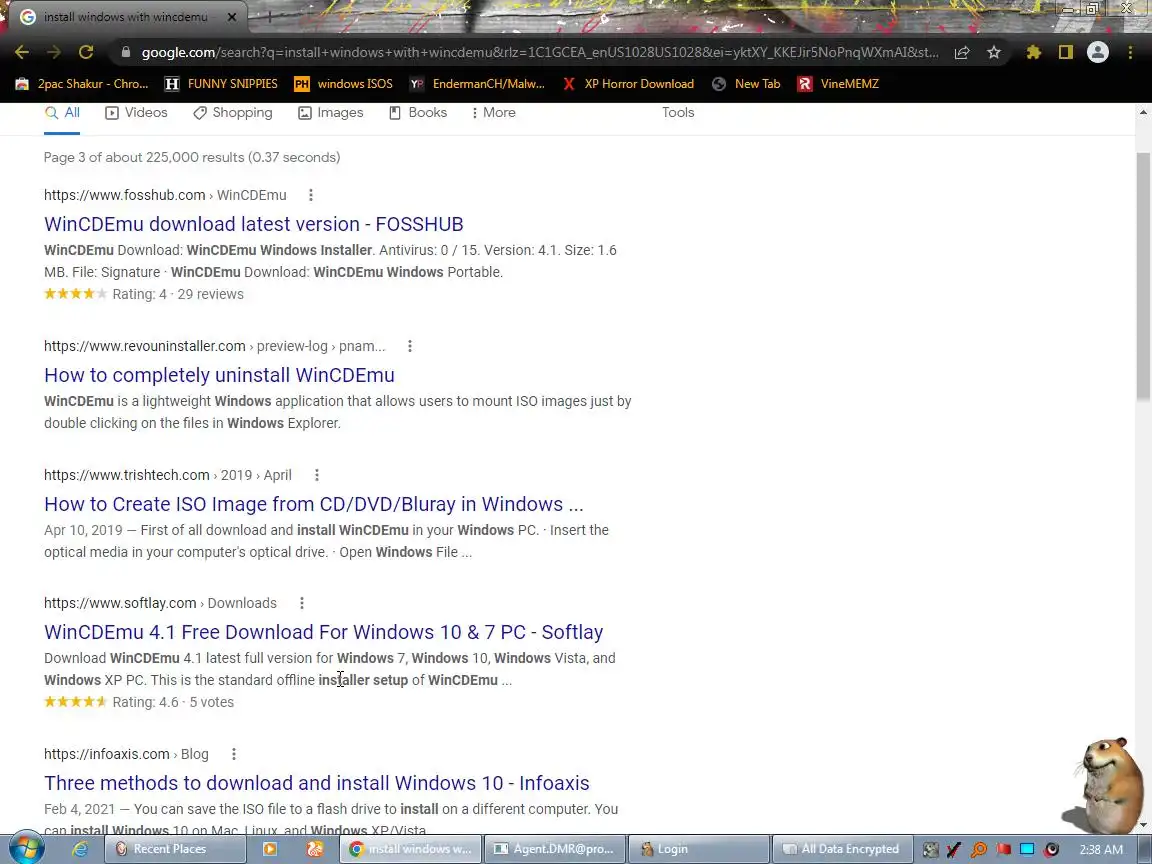The image size is (1152, 864).
Task: Open the EndermanCH/Malw... bookmark
Action: point(477,84)
